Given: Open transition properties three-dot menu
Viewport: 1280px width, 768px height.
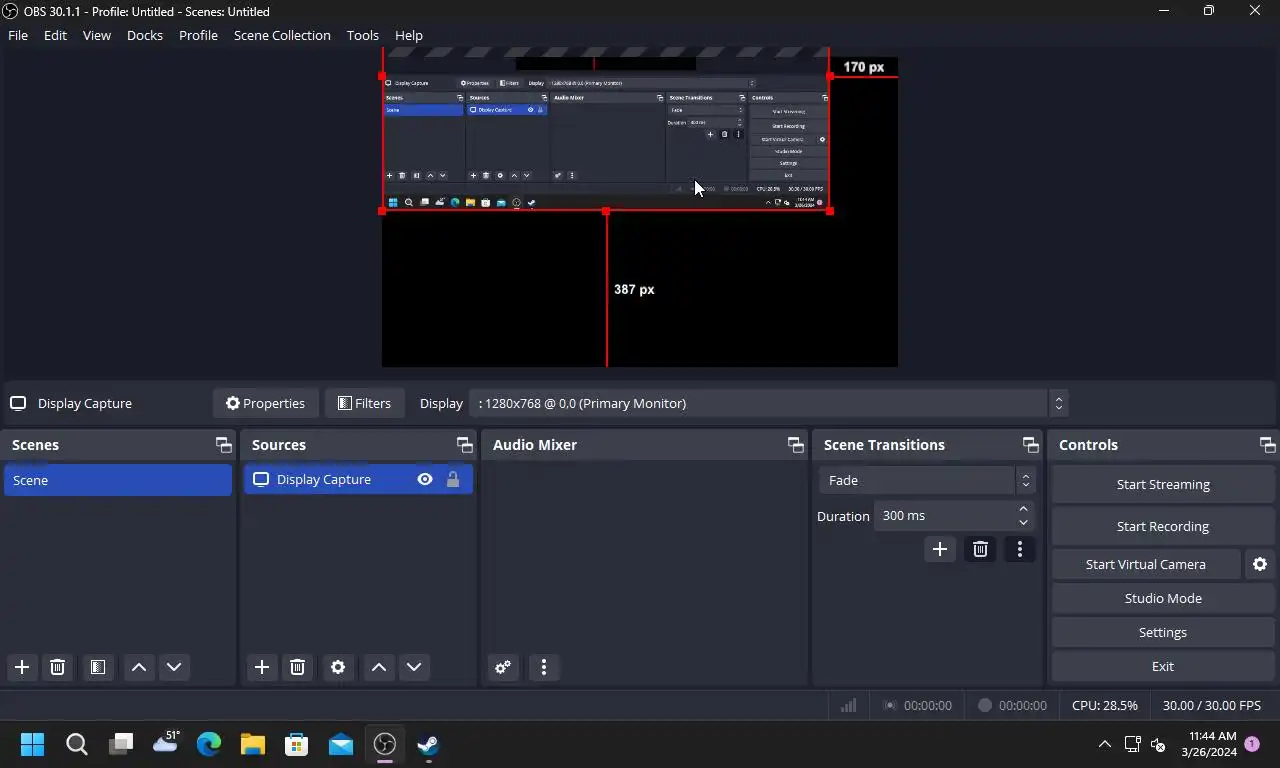Looking at the screenshot, I should click(1020, 549).
